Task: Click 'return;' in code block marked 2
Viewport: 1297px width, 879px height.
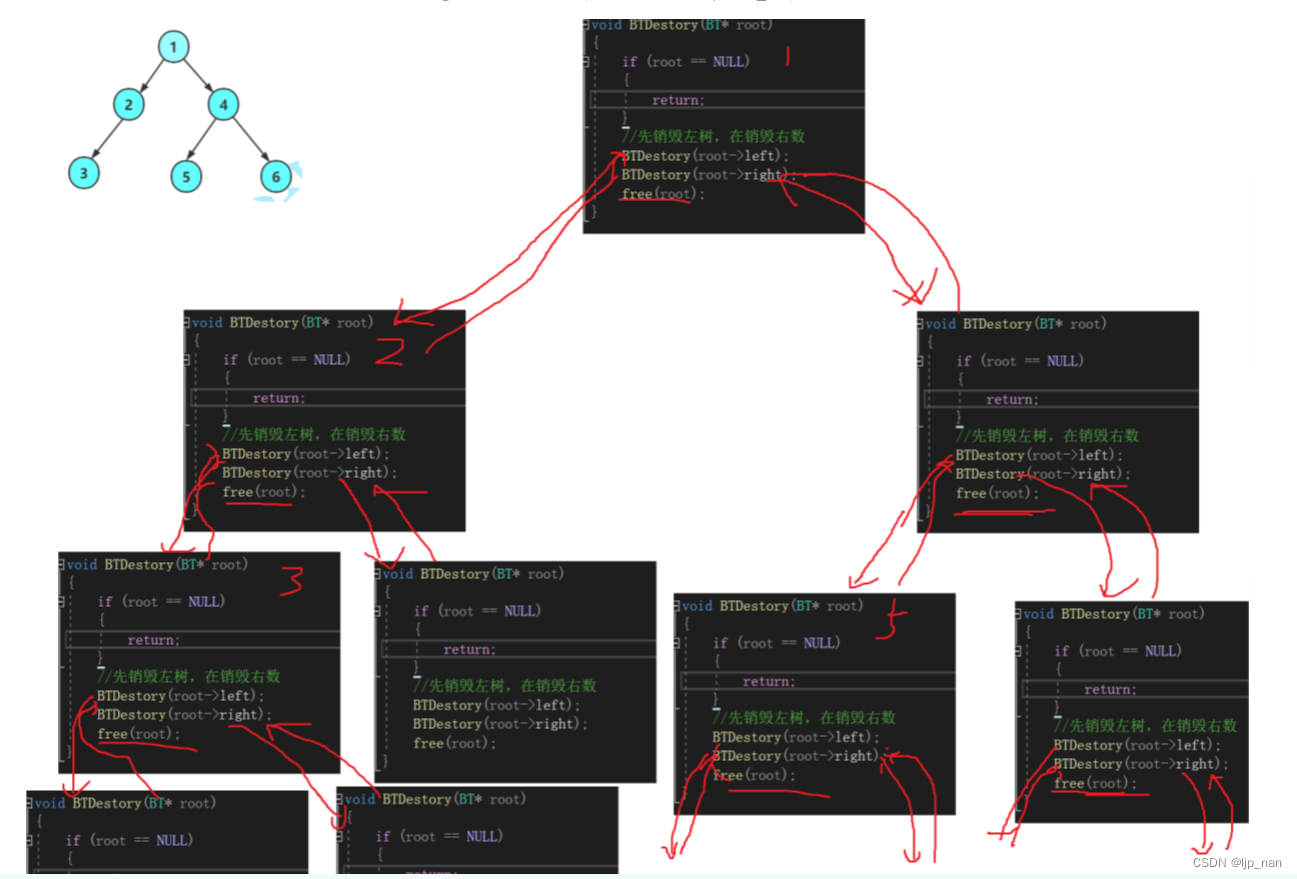Action: 279,398
